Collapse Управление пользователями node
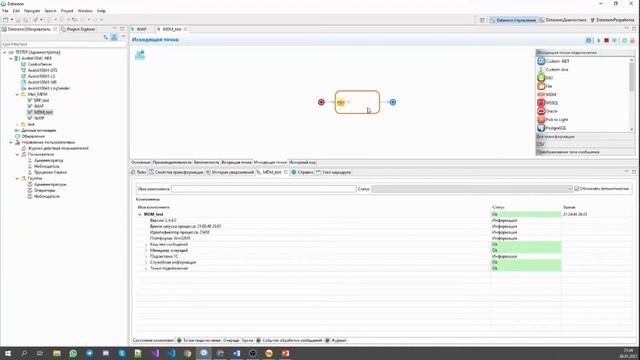This screenshot has height=360, width=640. (11, 142)
